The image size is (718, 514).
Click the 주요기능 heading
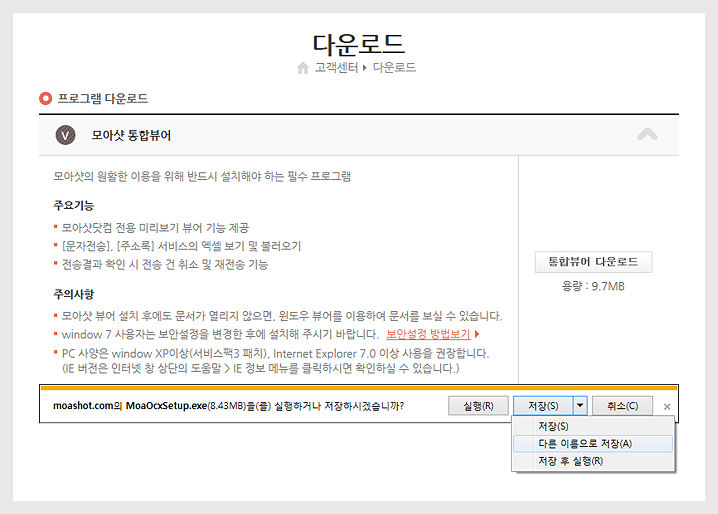click(x=73, y=205)
